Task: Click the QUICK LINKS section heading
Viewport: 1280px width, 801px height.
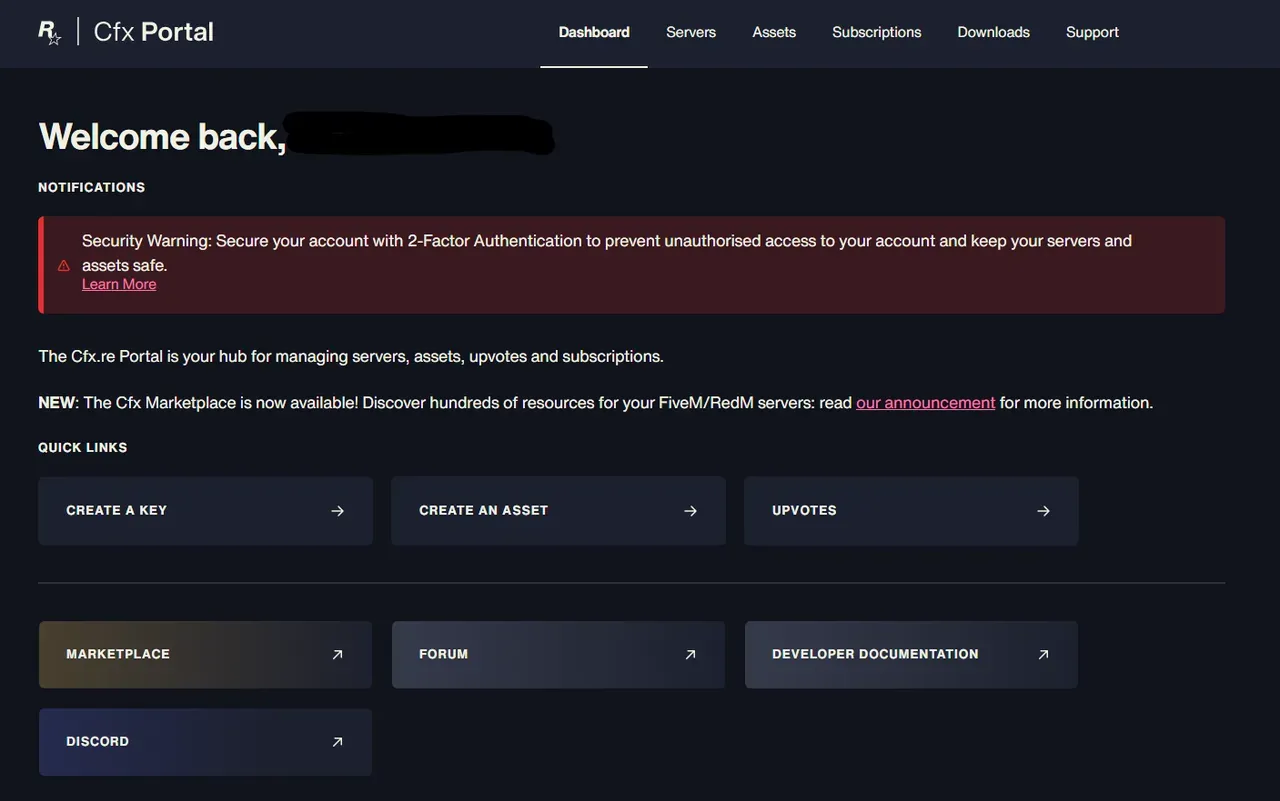Action: click(x=82, y=448)
